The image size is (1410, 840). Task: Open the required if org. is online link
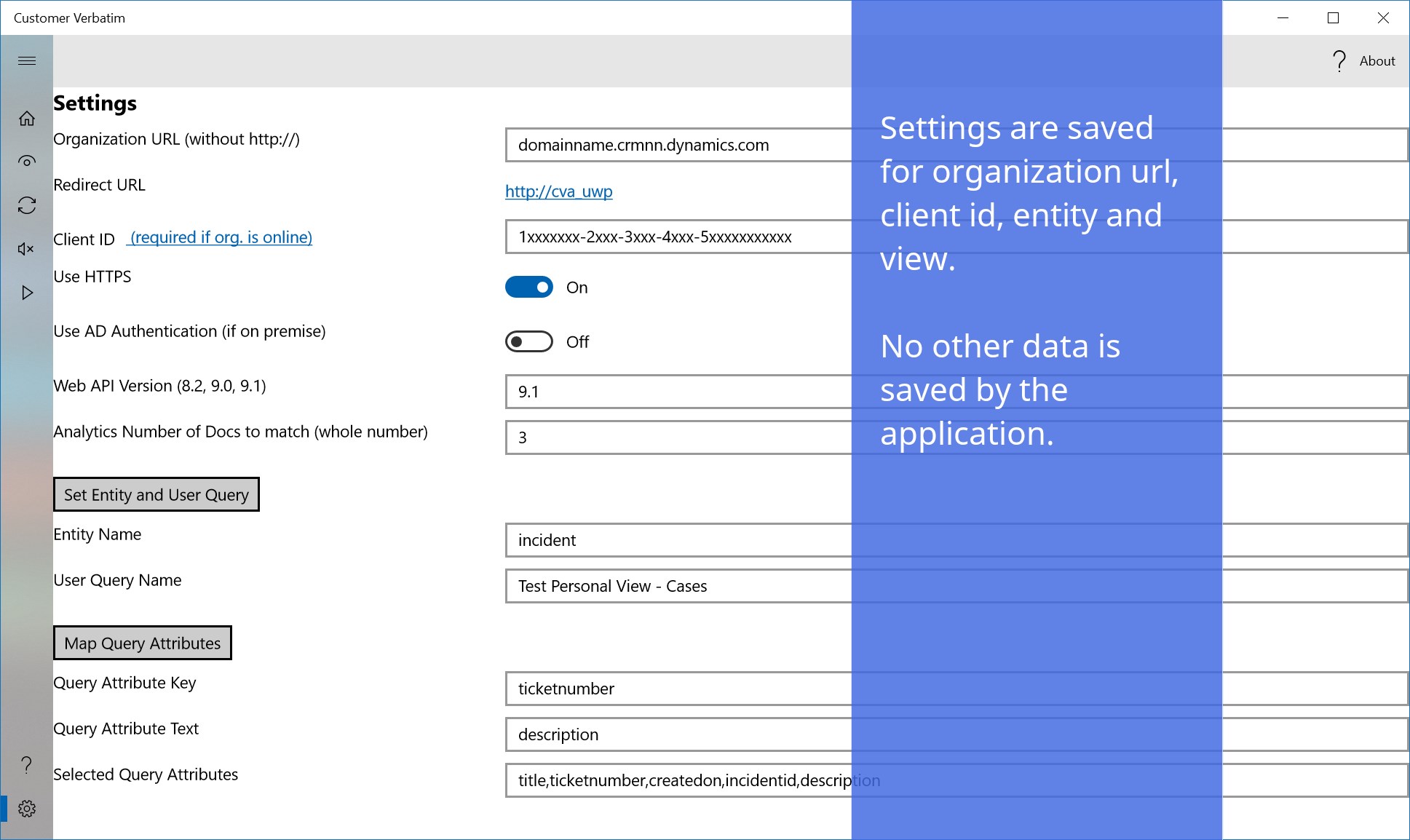(x=220, y=237)
